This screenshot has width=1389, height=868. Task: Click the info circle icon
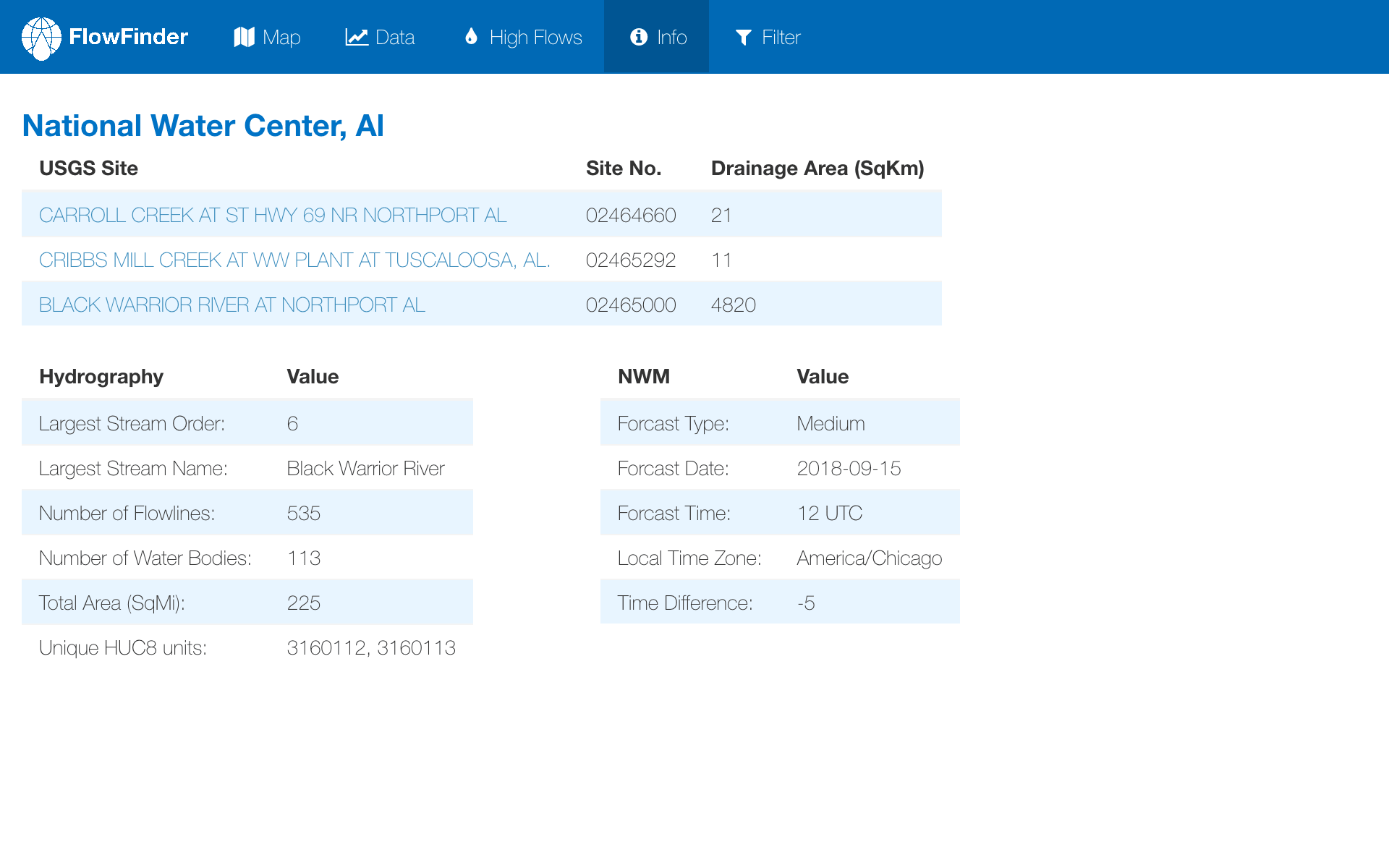click(x=639, y=37)
